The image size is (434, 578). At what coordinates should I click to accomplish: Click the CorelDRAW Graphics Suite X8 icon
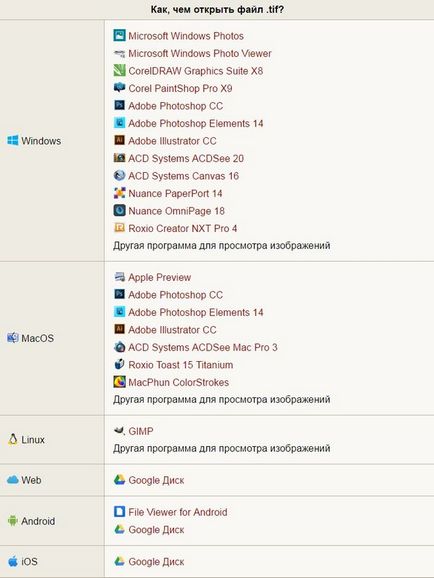pyautogui.click(x=119, y=70)
